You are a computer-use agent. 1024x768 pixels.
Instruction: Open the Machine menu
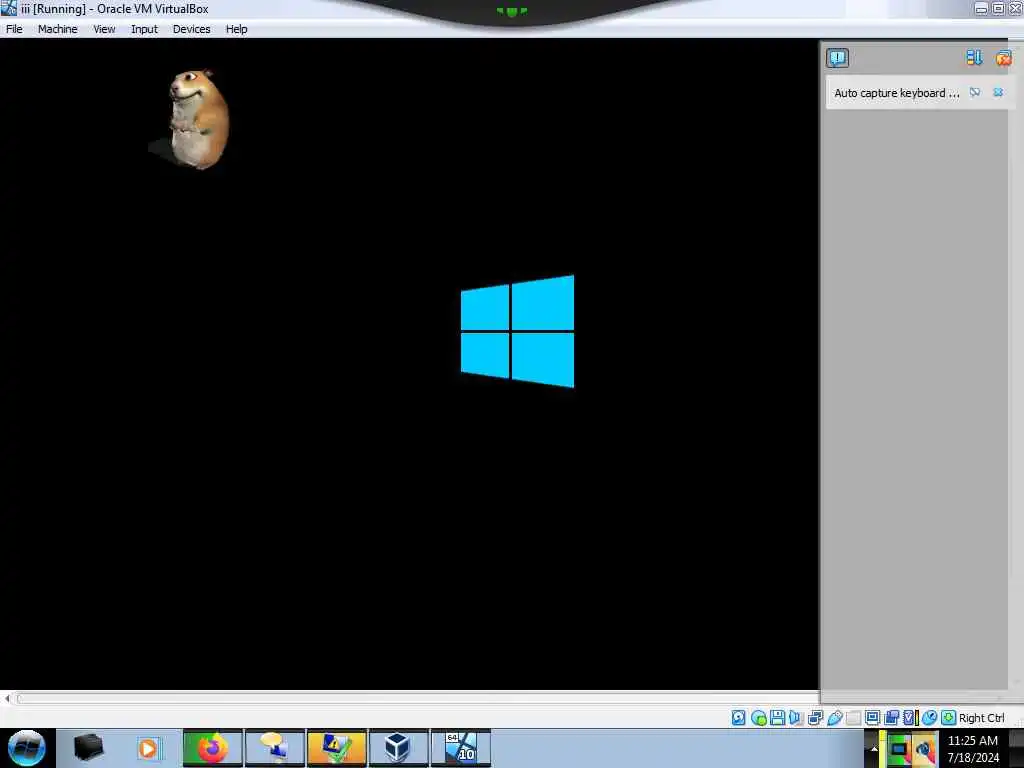[57, 29]
